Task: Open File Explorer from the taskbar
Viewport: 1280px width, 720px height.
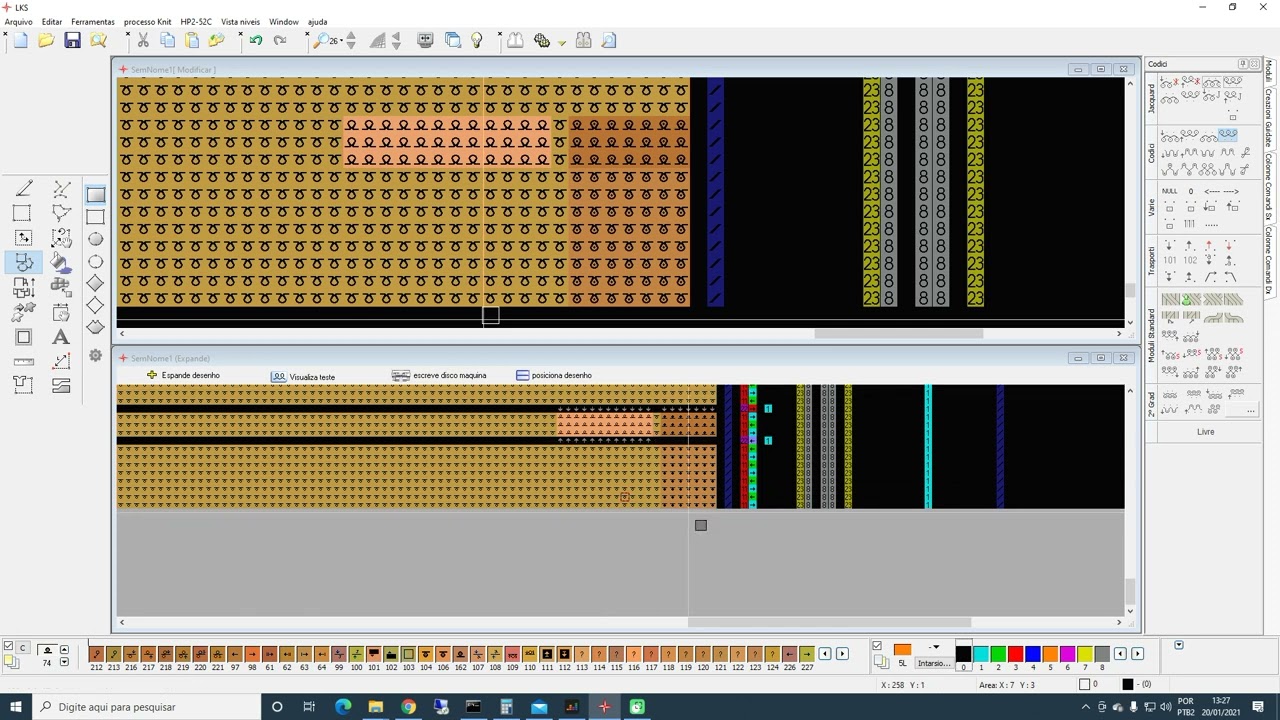Action: [x=375, y=707]
